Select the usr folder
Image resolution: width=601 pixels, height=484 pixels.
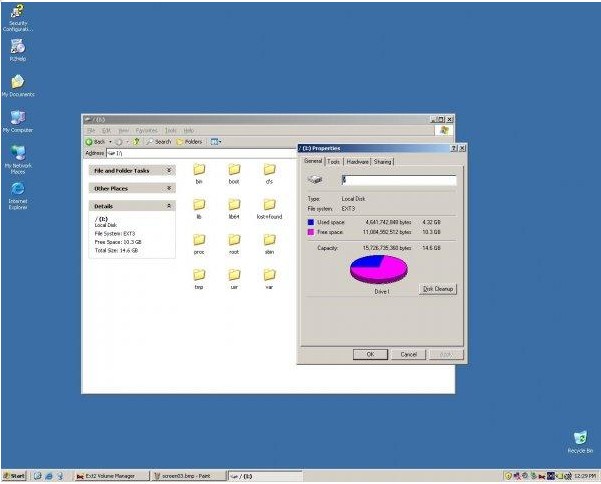[234, 279]
